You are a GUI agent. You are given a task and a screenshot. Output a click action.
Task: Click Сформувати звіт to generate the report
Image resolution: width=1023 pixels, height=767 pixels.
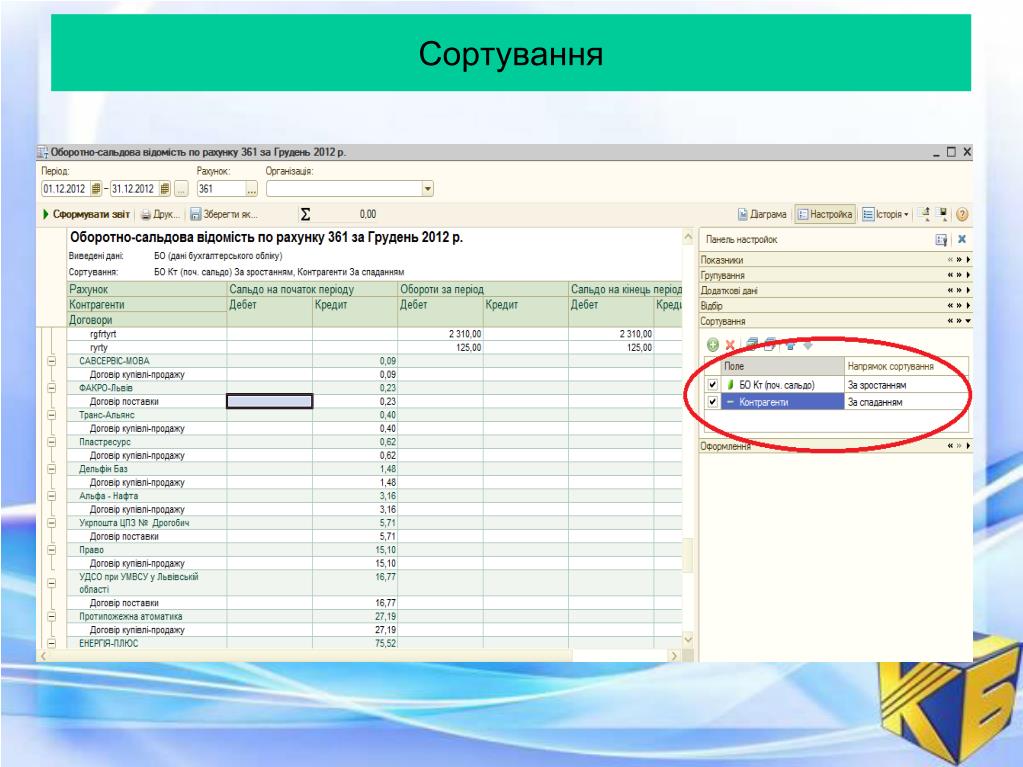point(86,214)
